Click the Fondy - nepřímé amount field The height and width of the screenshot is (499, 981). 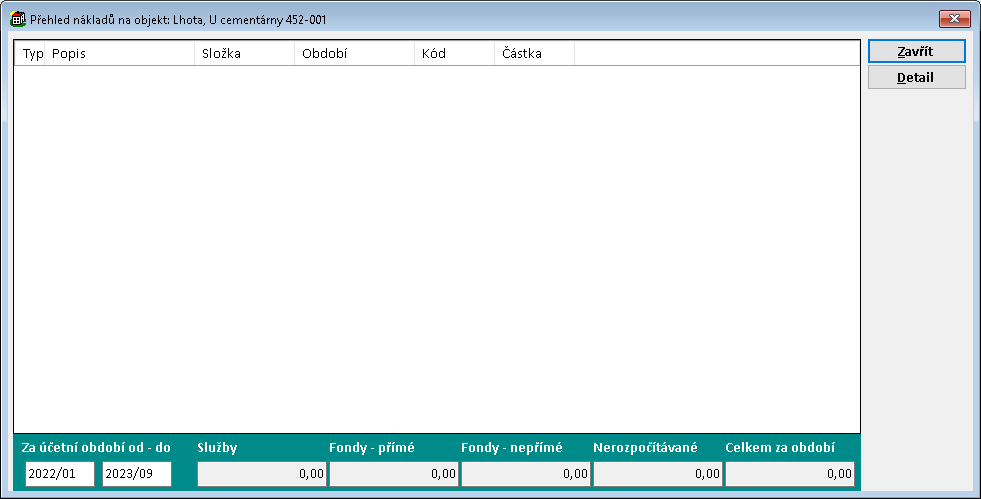[525, 474]
